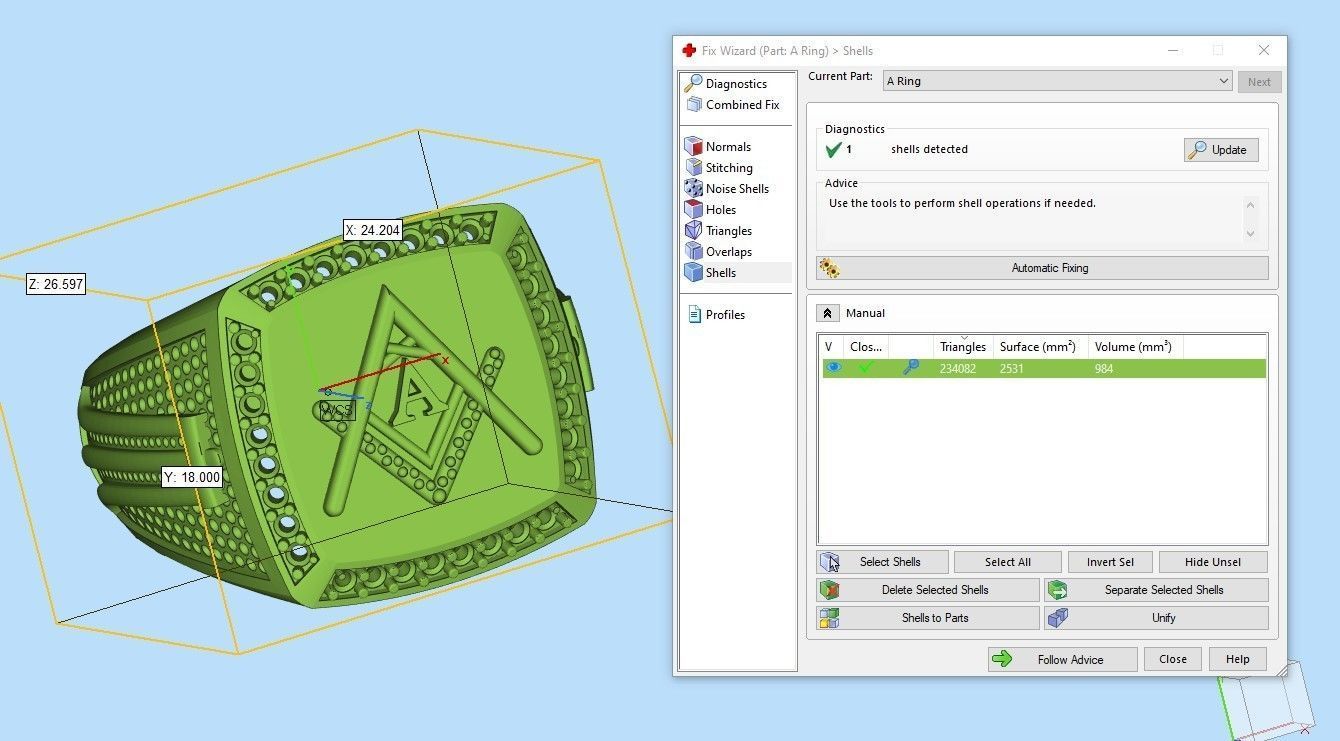Screen dimensions: 1340x741
Task: Click the Shells to Parts button
Action: click(928, 618)
